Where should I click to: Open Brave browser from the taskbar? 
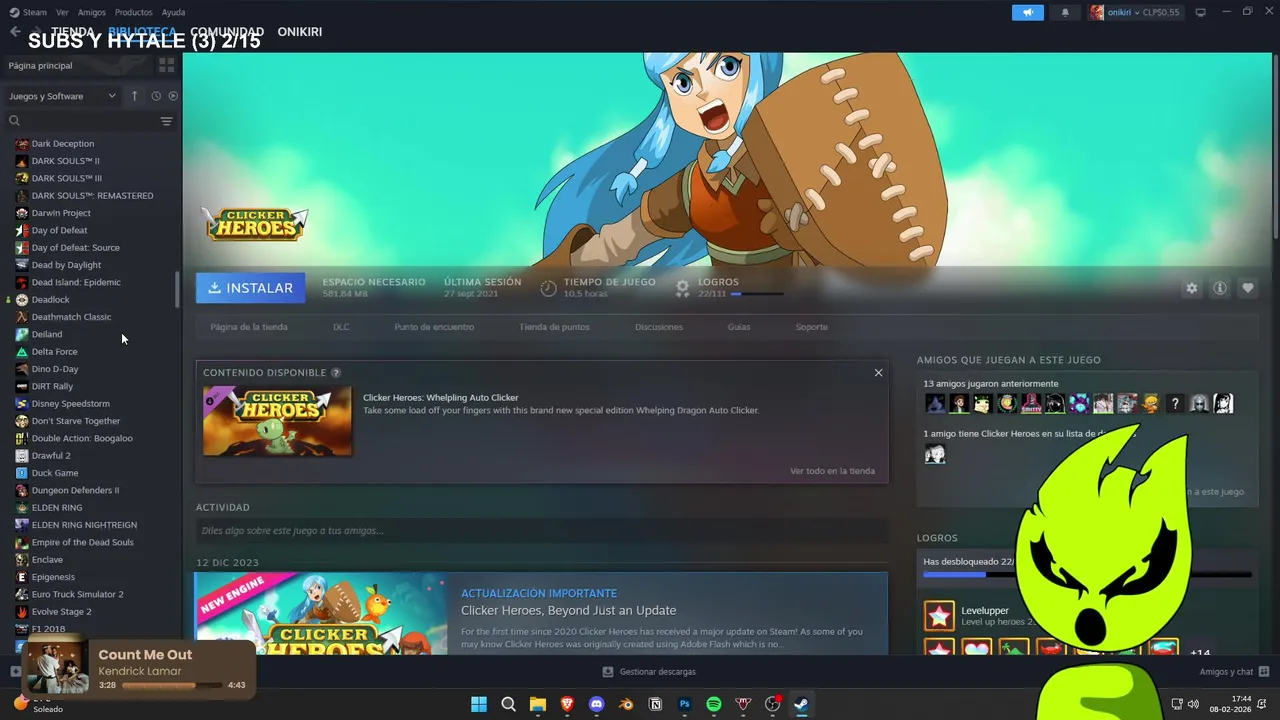click(x=567, y=704)
